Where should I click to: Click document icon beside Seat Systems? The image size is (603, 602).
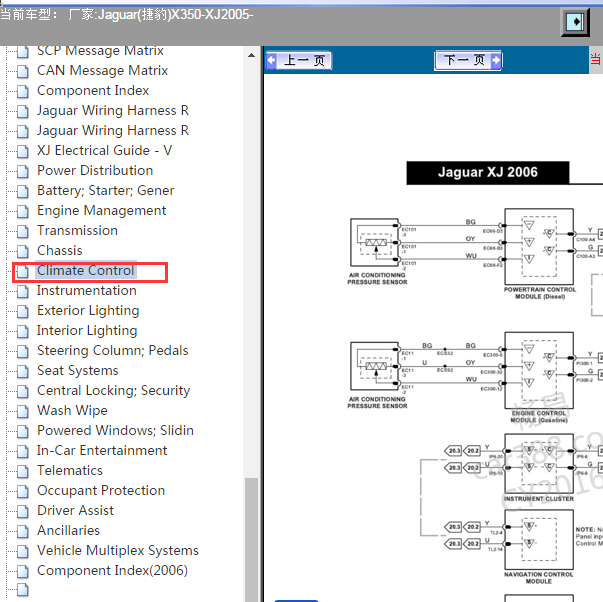pyautogui.click(x=23, y=371)
